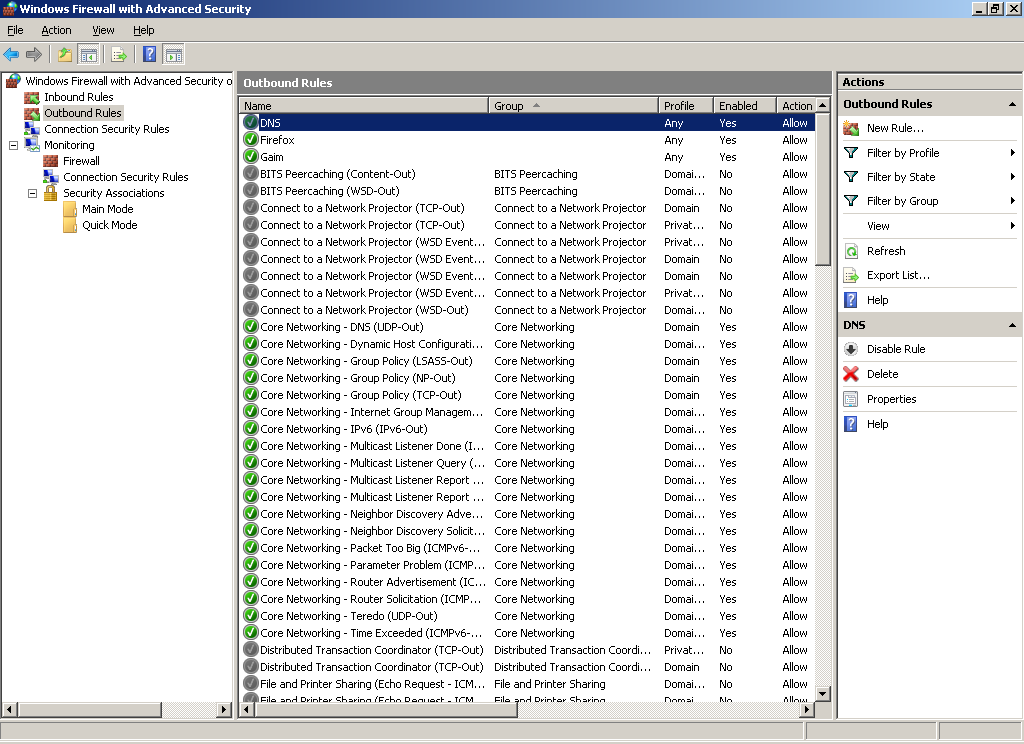Select Core Networking - Teredo (UDP-Out) rule

[528, 615]
